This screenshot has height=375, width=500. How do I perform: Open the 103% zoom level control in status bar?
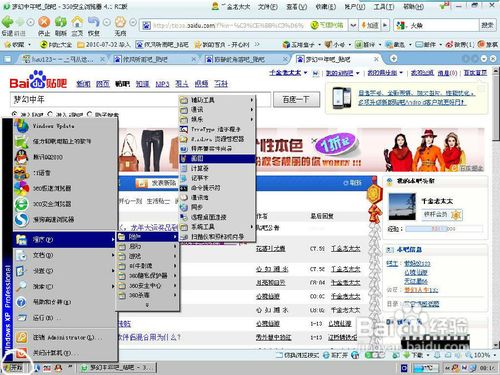(x=481, y=355)
